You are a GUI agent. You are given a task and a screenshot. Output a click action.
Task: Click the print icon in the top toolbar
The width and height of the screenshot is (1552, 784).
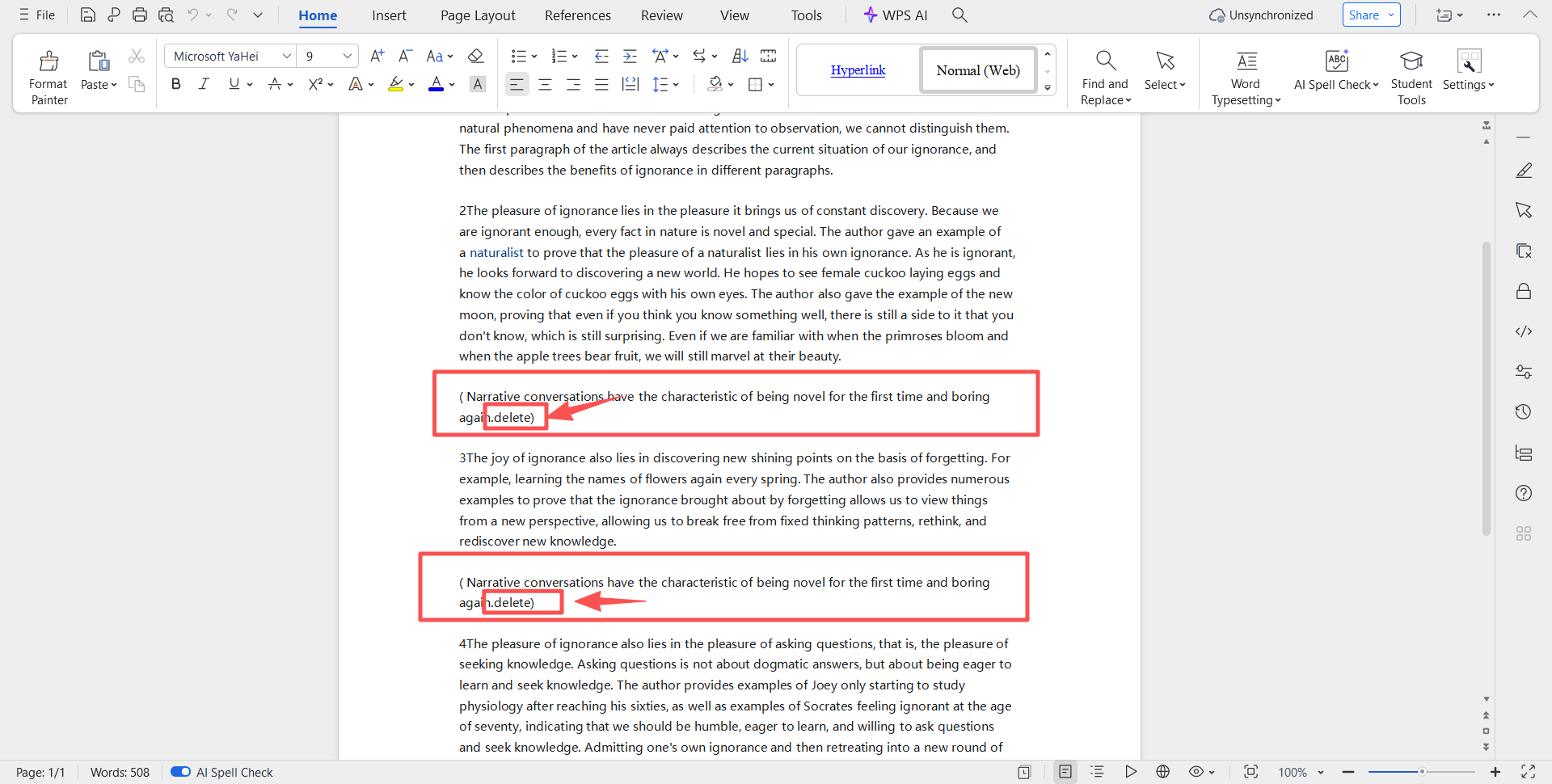tap(140, 15)
